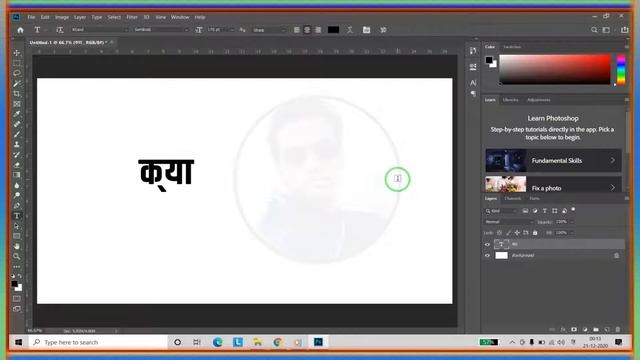
Task: Switch to the Channels tab
Action: pos(513,198)
